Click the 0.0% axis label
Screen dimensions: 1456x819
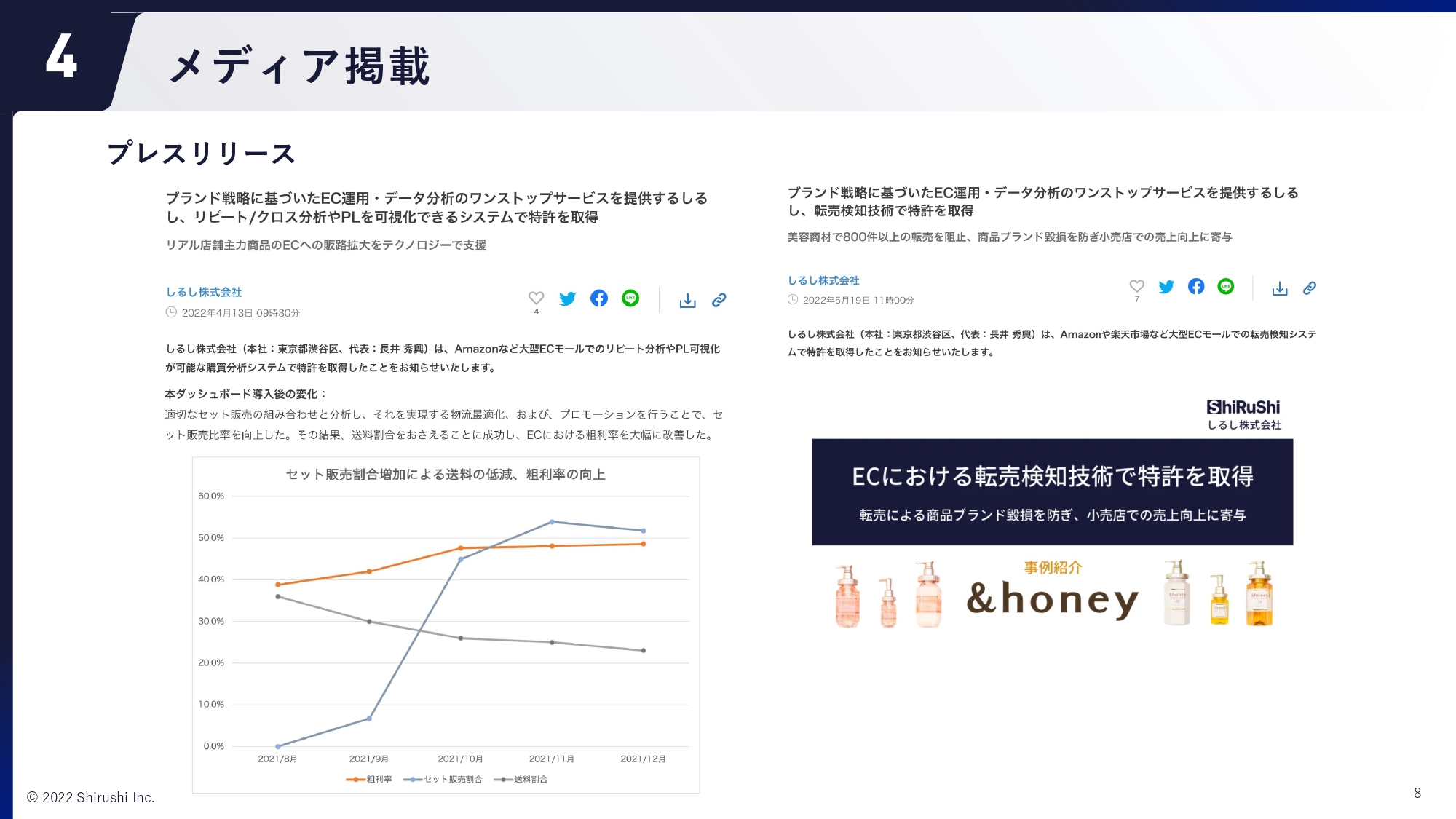(x=213, y=746)
